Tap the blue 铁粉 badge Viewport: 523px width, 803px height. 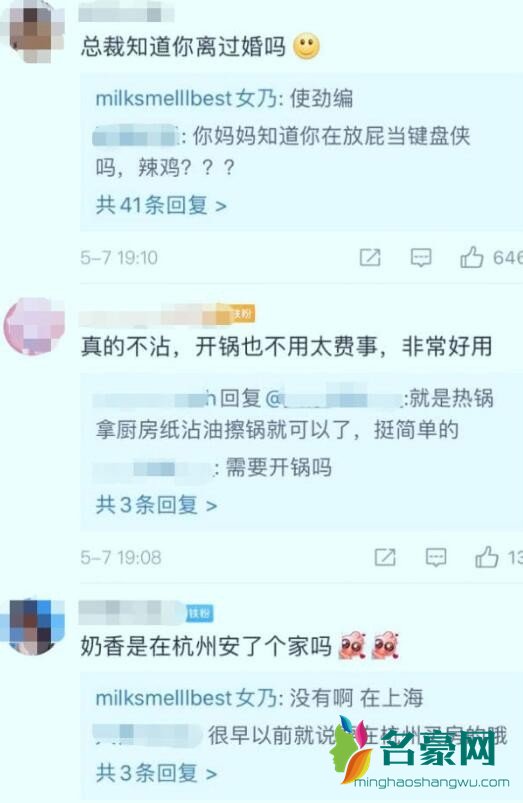[200, 614]
